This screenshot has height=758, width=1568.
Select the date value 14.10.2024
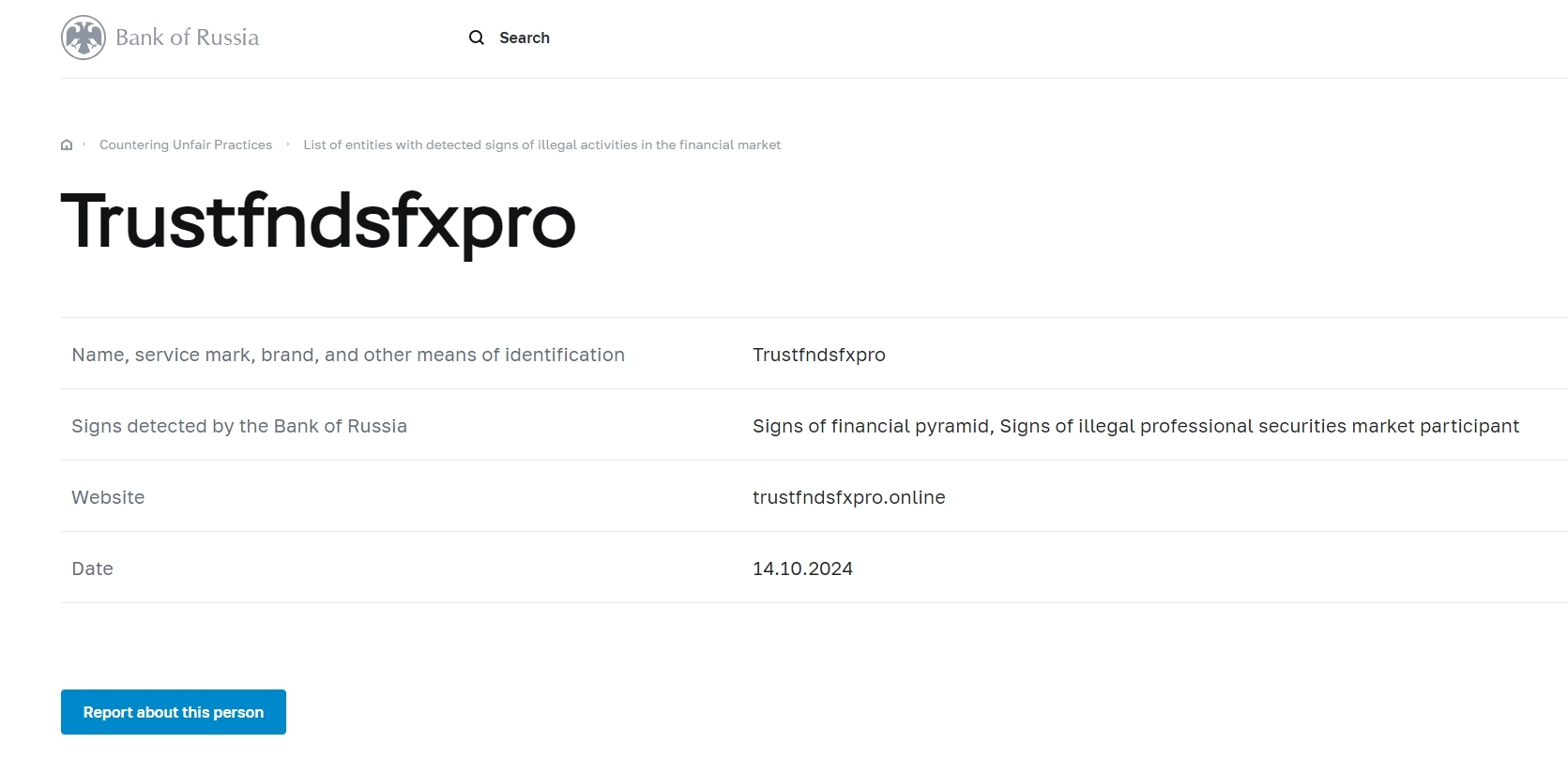click(802, 568)
